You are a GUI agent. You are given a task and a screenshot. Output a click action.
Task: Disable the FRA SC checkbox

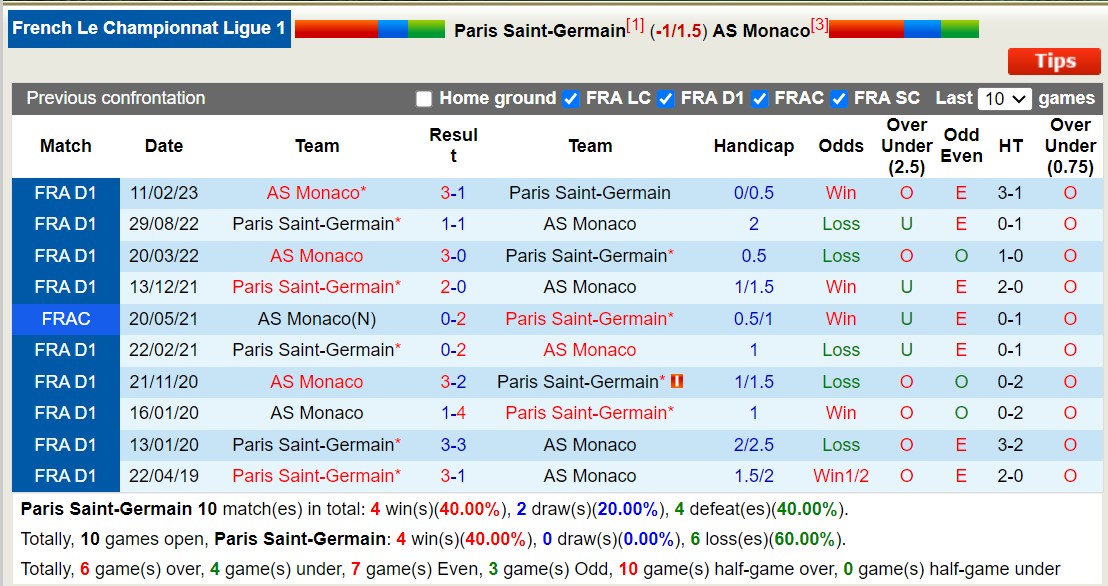[x=838, y=99]
